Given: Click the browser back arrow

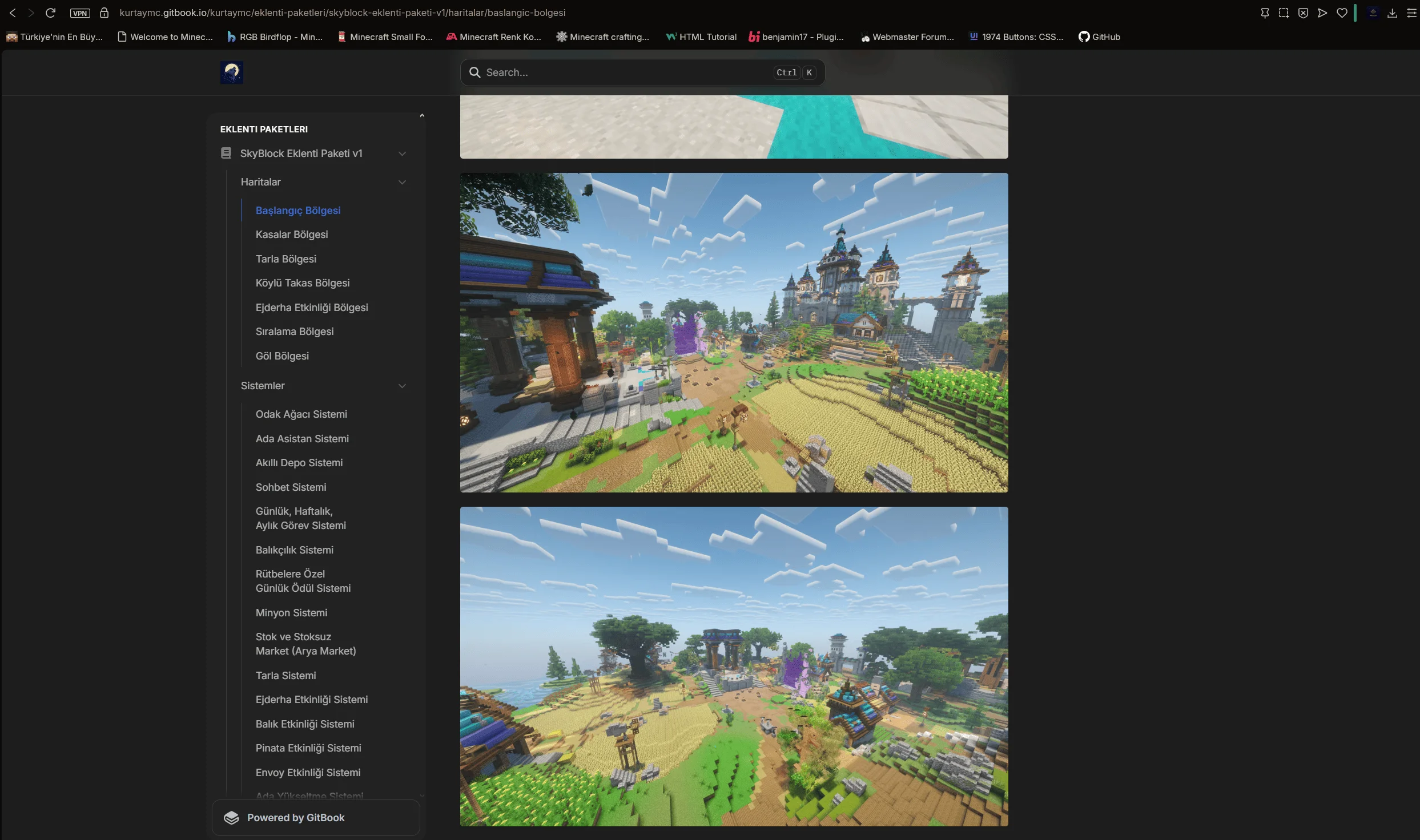Looking at the screenshot, I should (13, 13).
